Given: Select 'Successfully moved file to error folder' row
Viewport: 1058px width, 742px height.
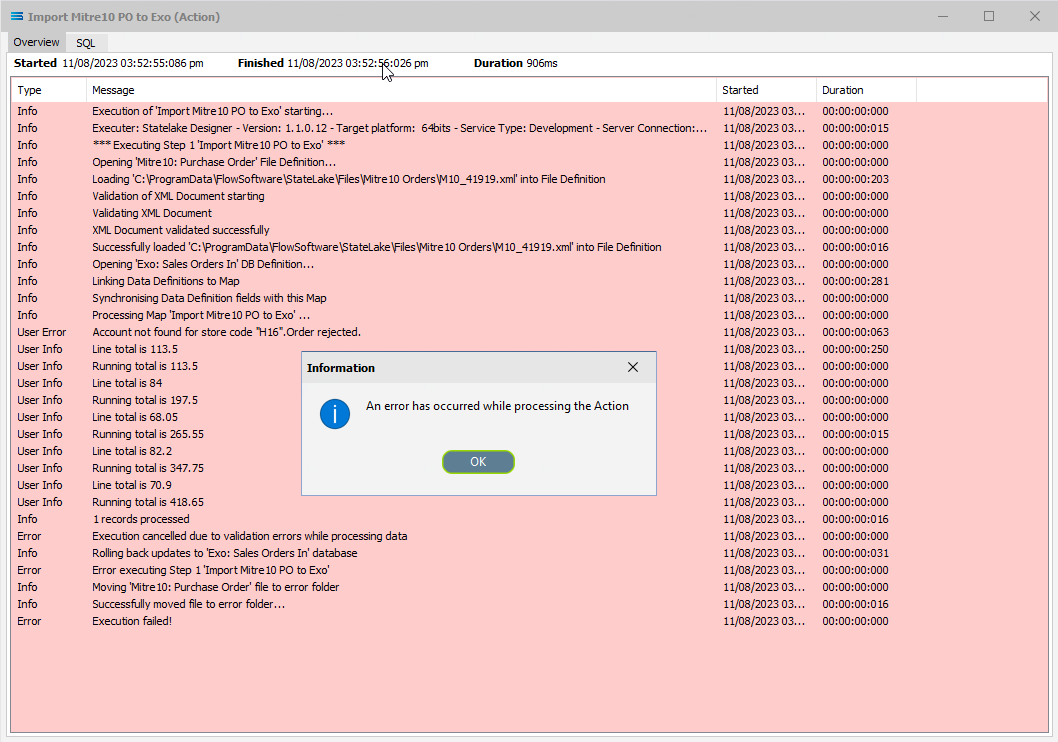Looking at the screenshot, I should [529, 604].
